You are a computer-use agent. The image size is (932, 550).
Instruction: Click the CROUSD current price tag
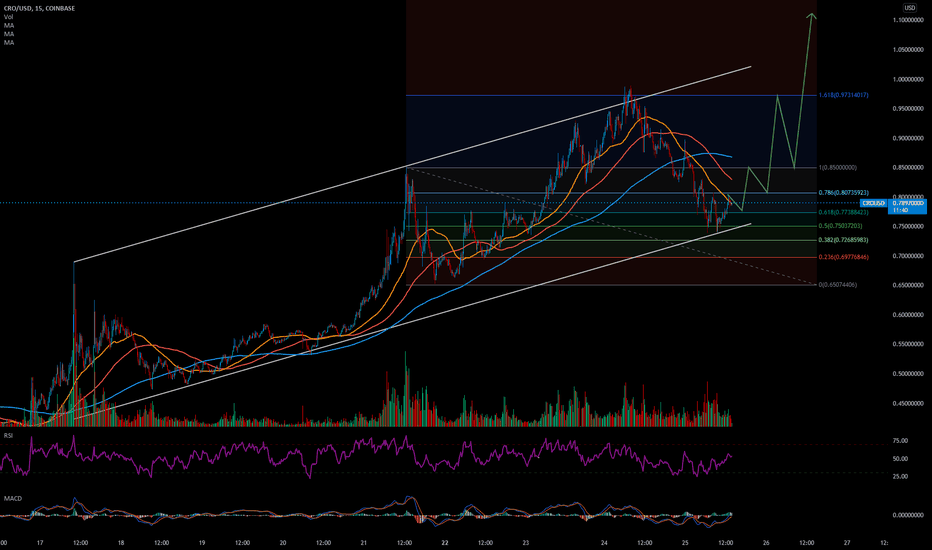coord(874,203)
